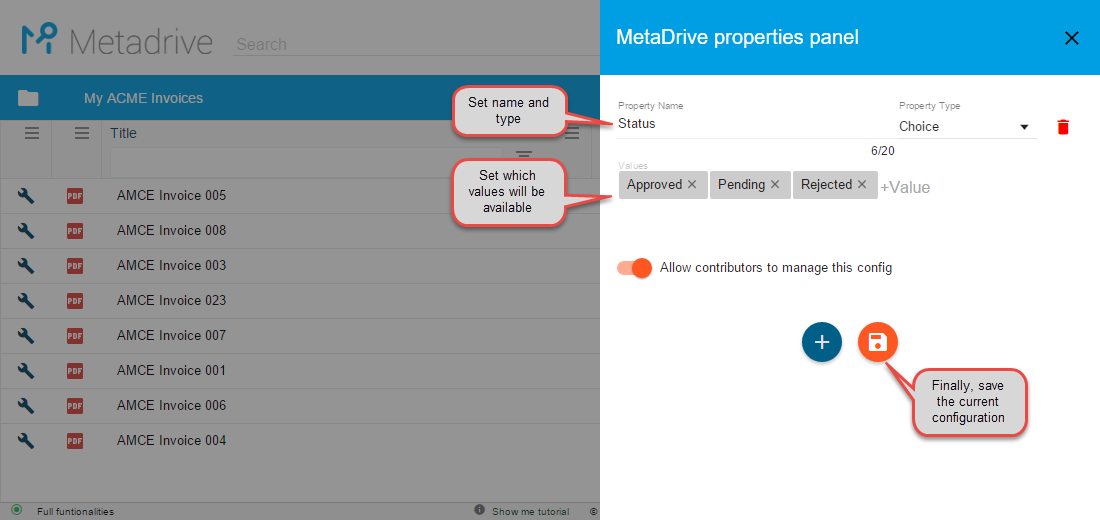Select the Approved value chip label
The image size is (1100, 520).
coord(655,185)
